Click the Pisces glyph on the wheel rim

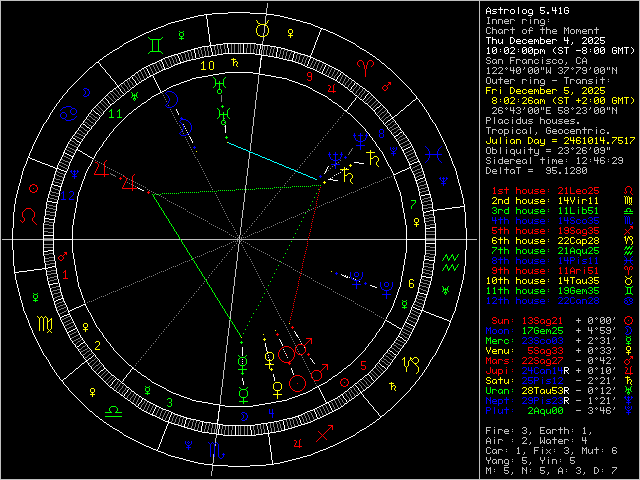pyautogui.click(x=433, y=153)
